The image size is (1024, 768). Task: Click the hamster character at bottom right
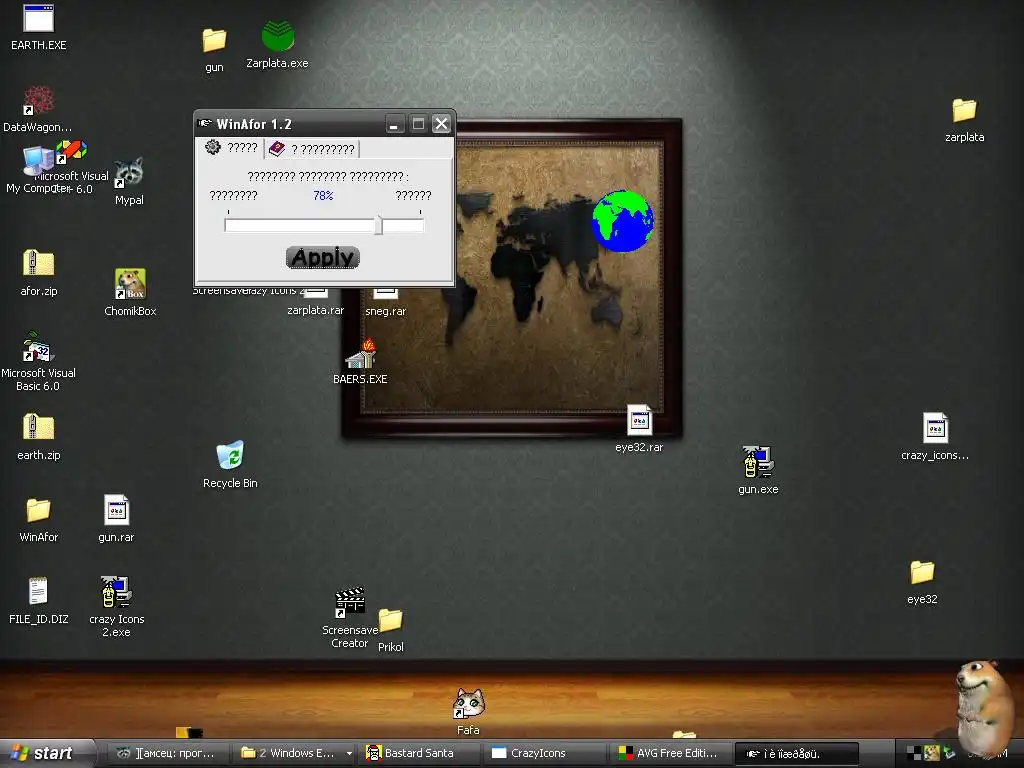986,709
